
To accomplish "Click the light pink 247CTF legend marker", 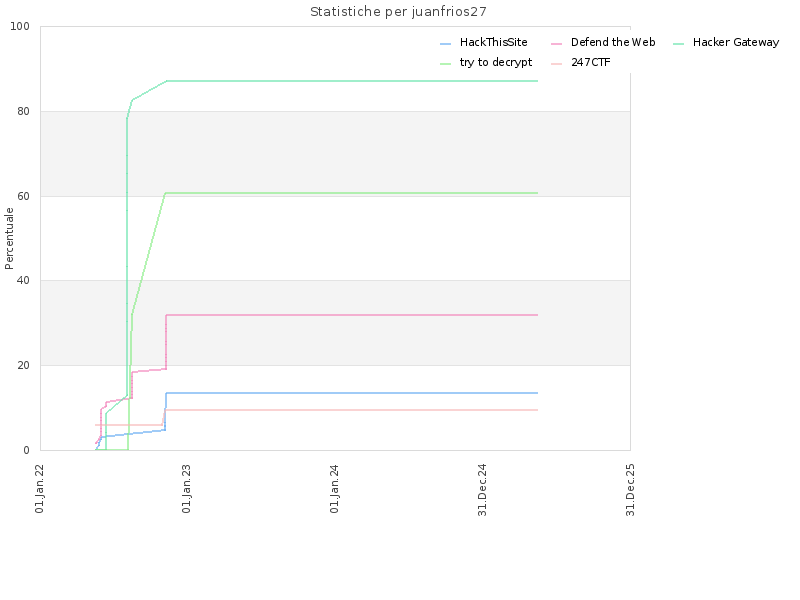I will point(557,63).
